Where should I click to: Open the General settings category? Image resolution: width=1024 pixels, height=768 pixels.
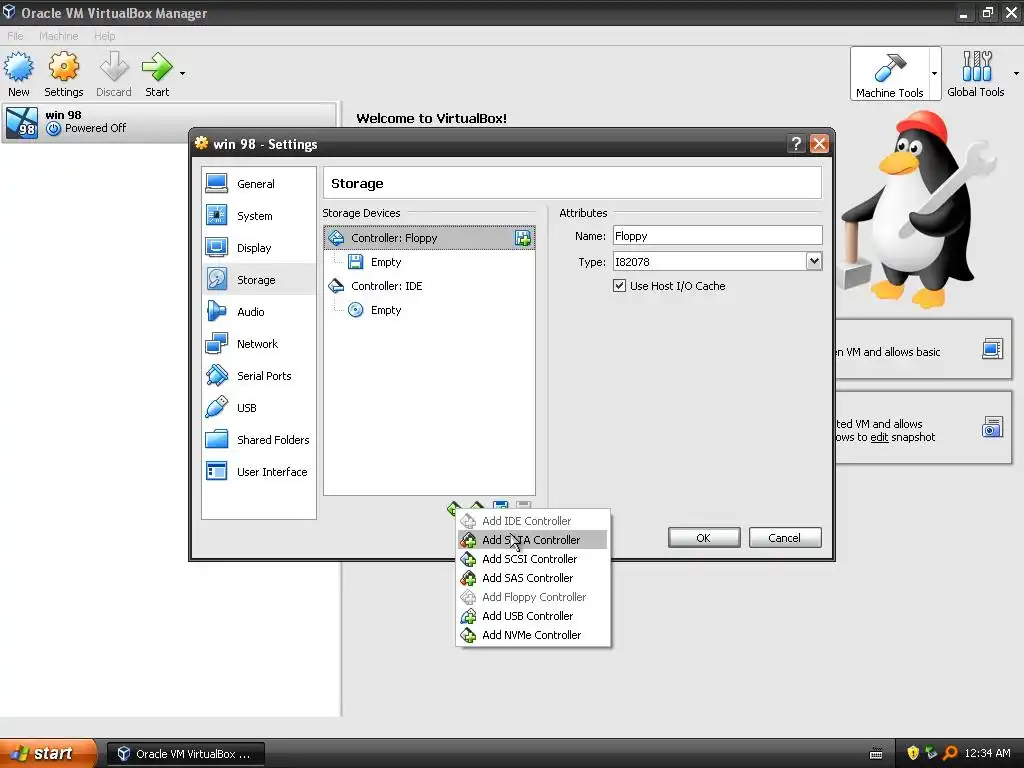click(x=259, y=184)
